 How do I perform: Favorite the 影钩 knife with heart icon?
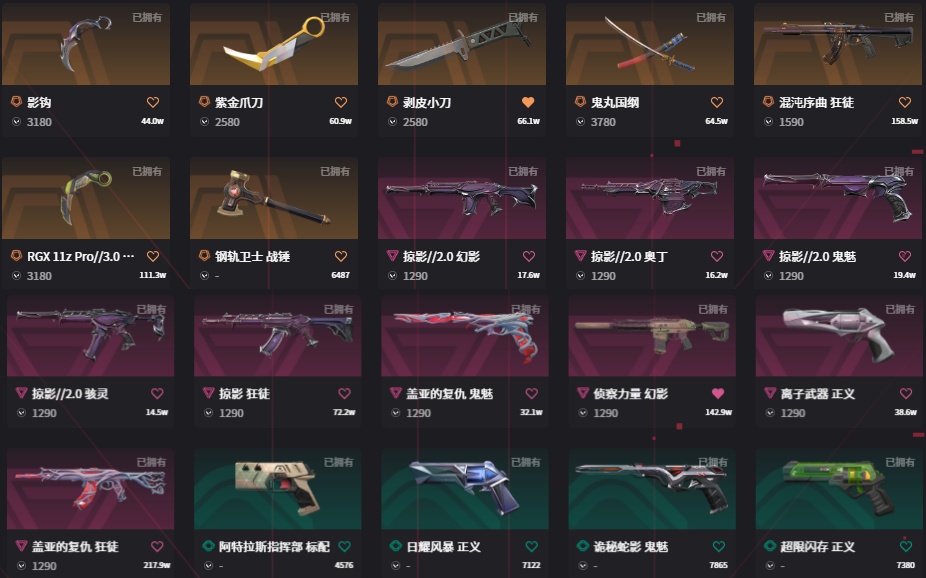point(153,103)
